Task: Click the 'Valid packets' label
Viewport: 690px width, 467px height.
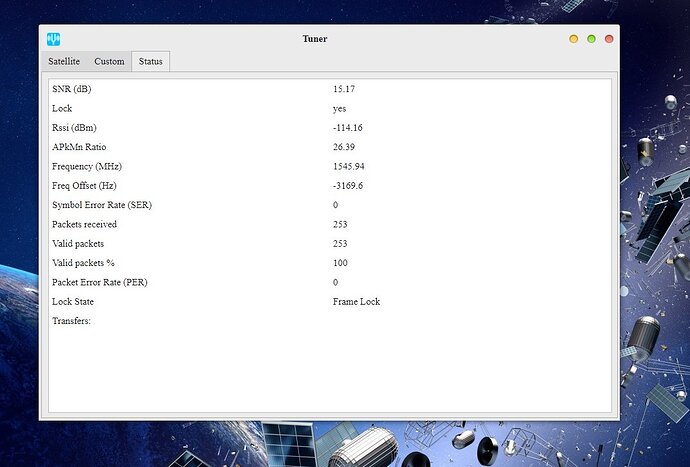Action: [78, 244]
